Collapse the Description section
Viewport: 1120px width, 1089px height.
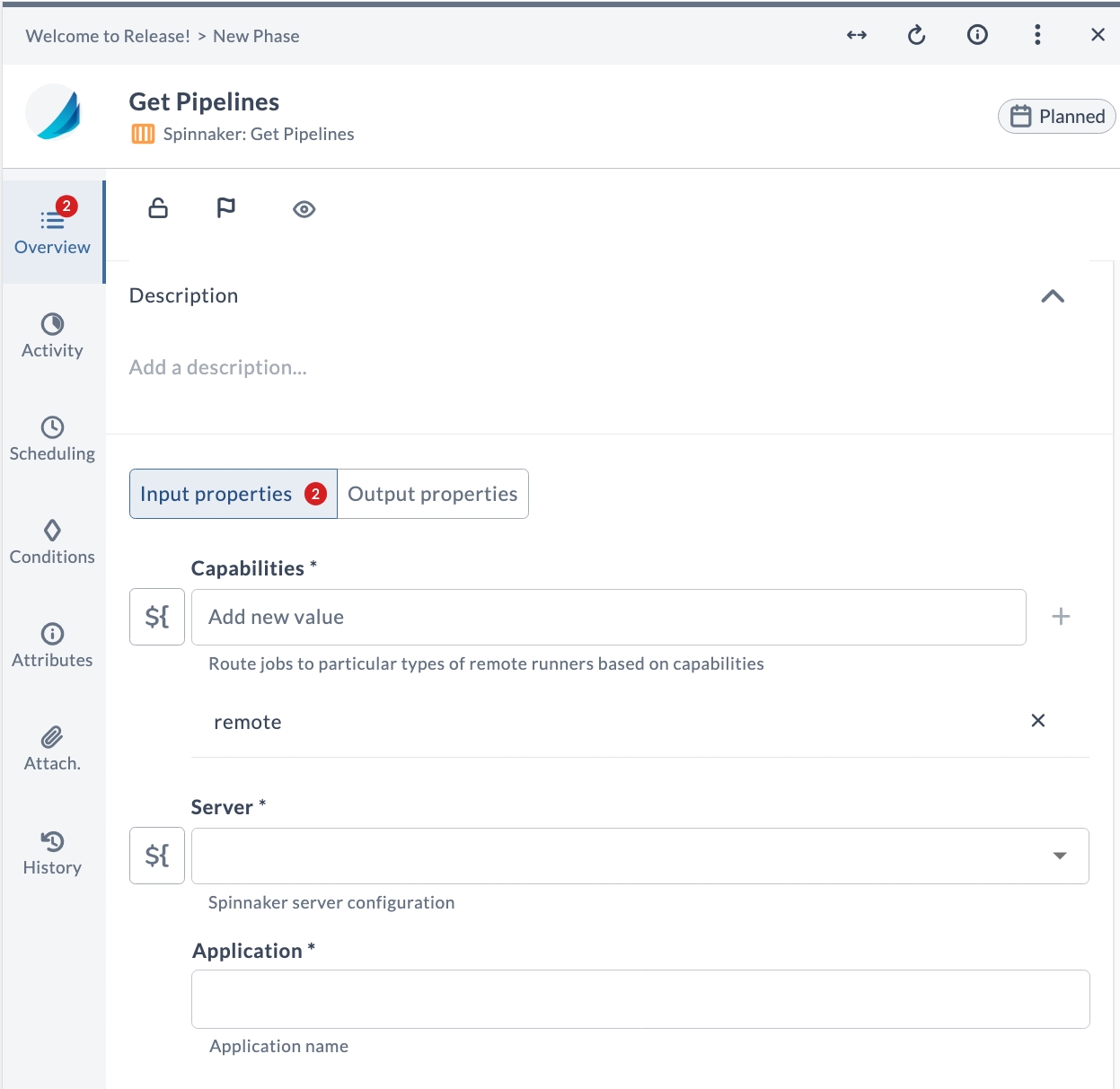(x=1052, y=296)
